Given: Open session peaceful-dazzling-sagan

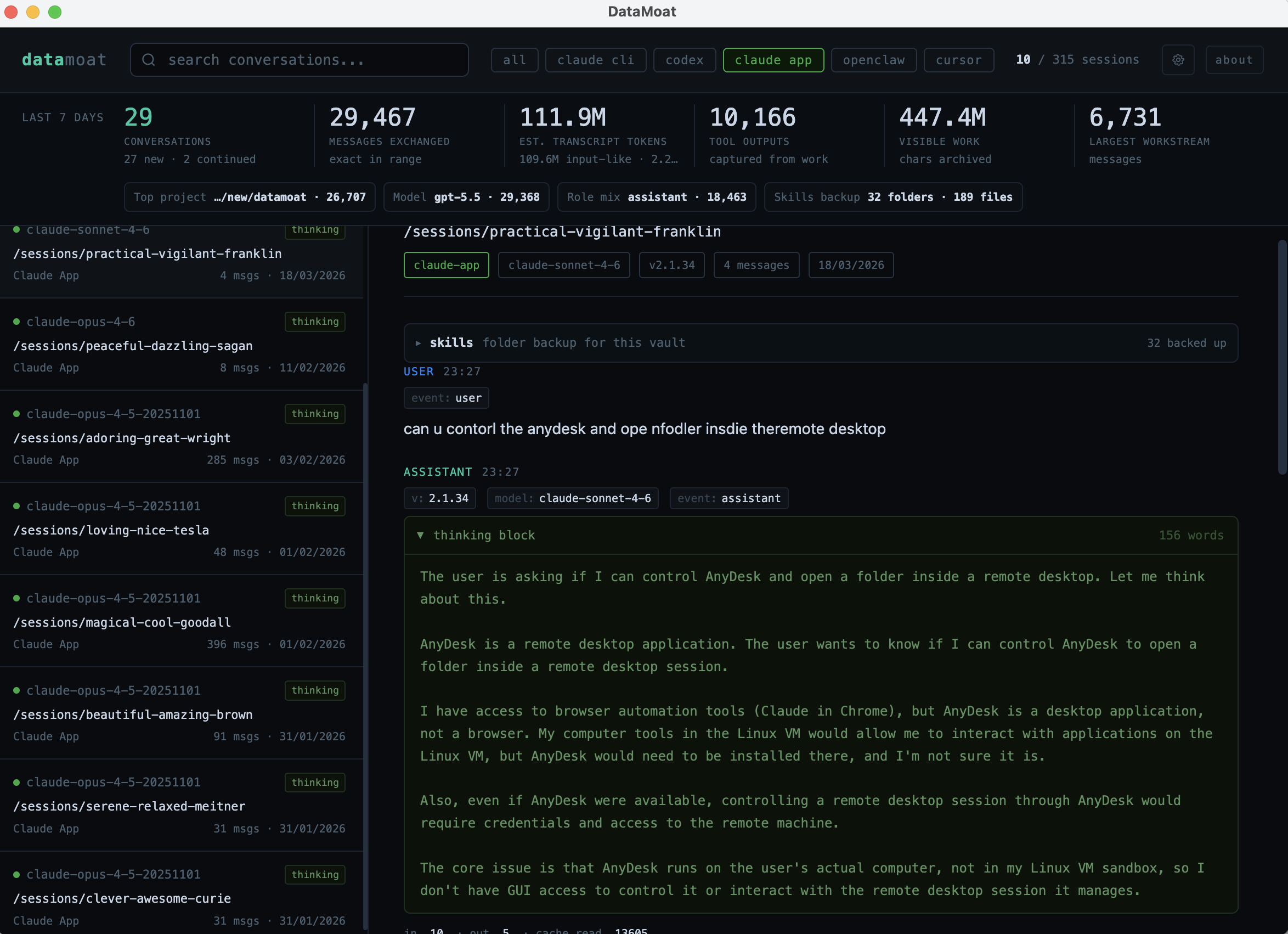Looking at the screenshot, I should click(x=182, y=344).
